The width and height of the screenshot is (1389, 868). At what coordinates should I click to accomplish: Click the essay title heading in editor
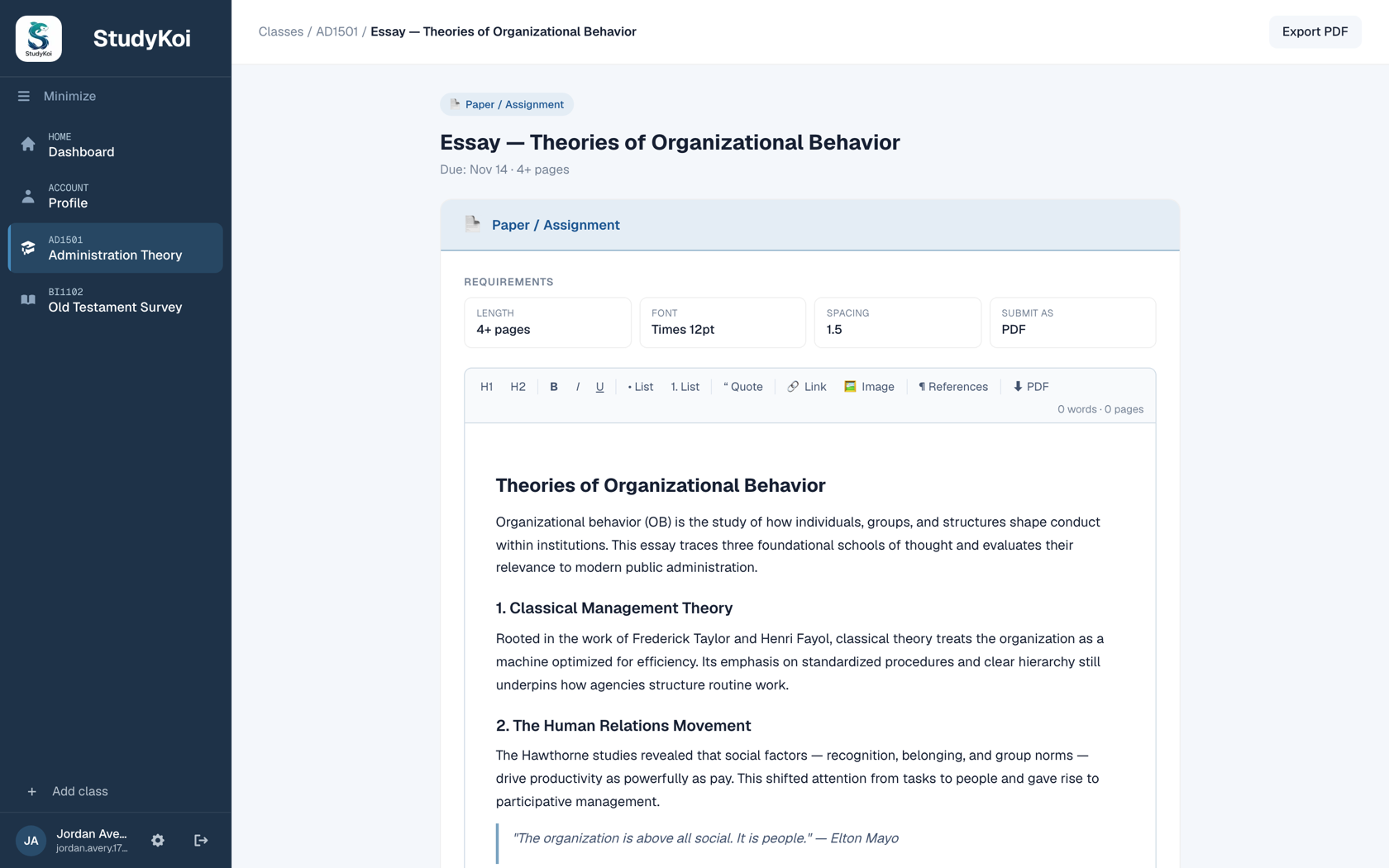click(x=661, y=485)
